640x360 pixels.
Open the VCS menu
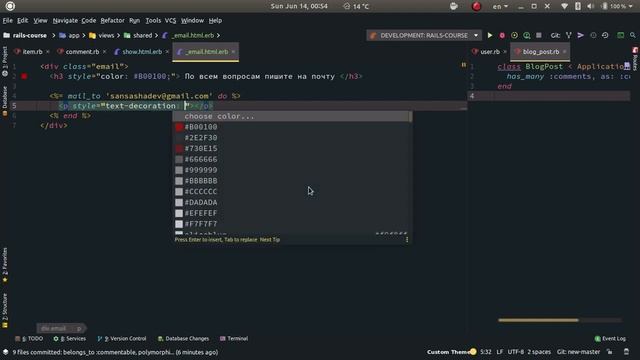[x=170, y=20]
